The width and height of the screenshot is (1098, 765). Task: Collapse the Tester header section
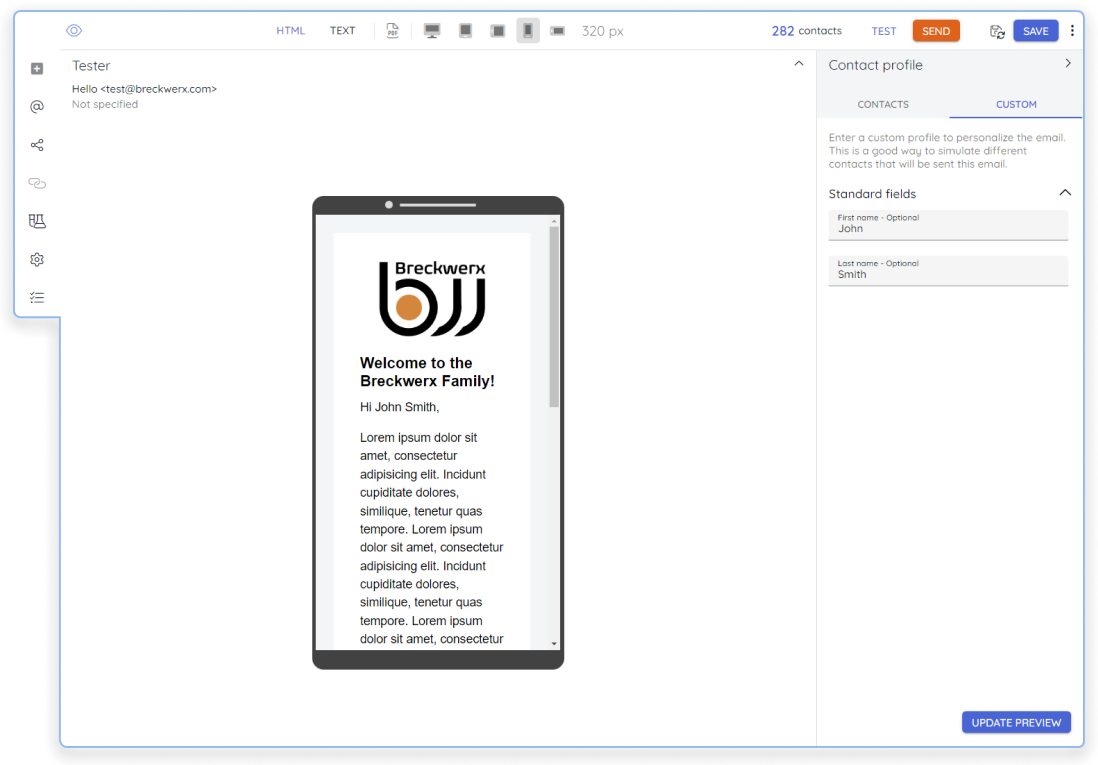tap(798, 64)
